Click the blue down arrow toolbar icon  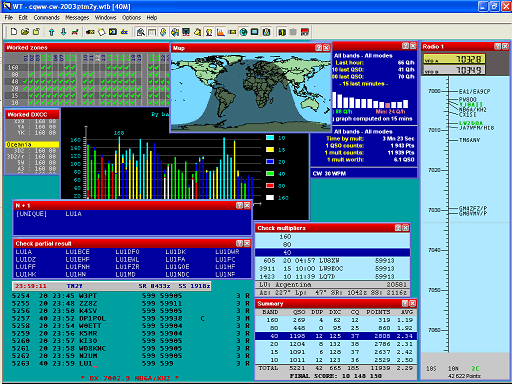63,32
